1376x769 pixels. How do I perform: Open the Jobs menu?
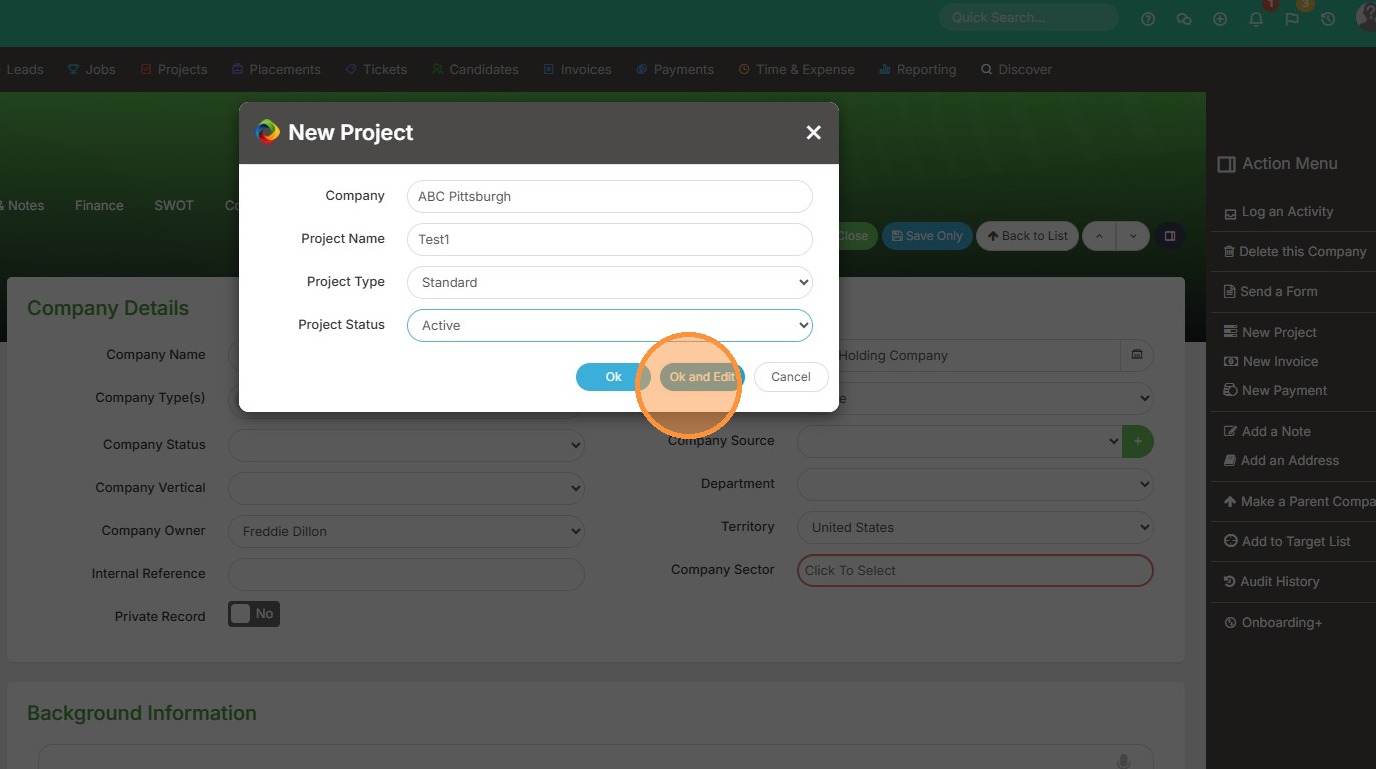pyautogui.click(x=91, y=69)
